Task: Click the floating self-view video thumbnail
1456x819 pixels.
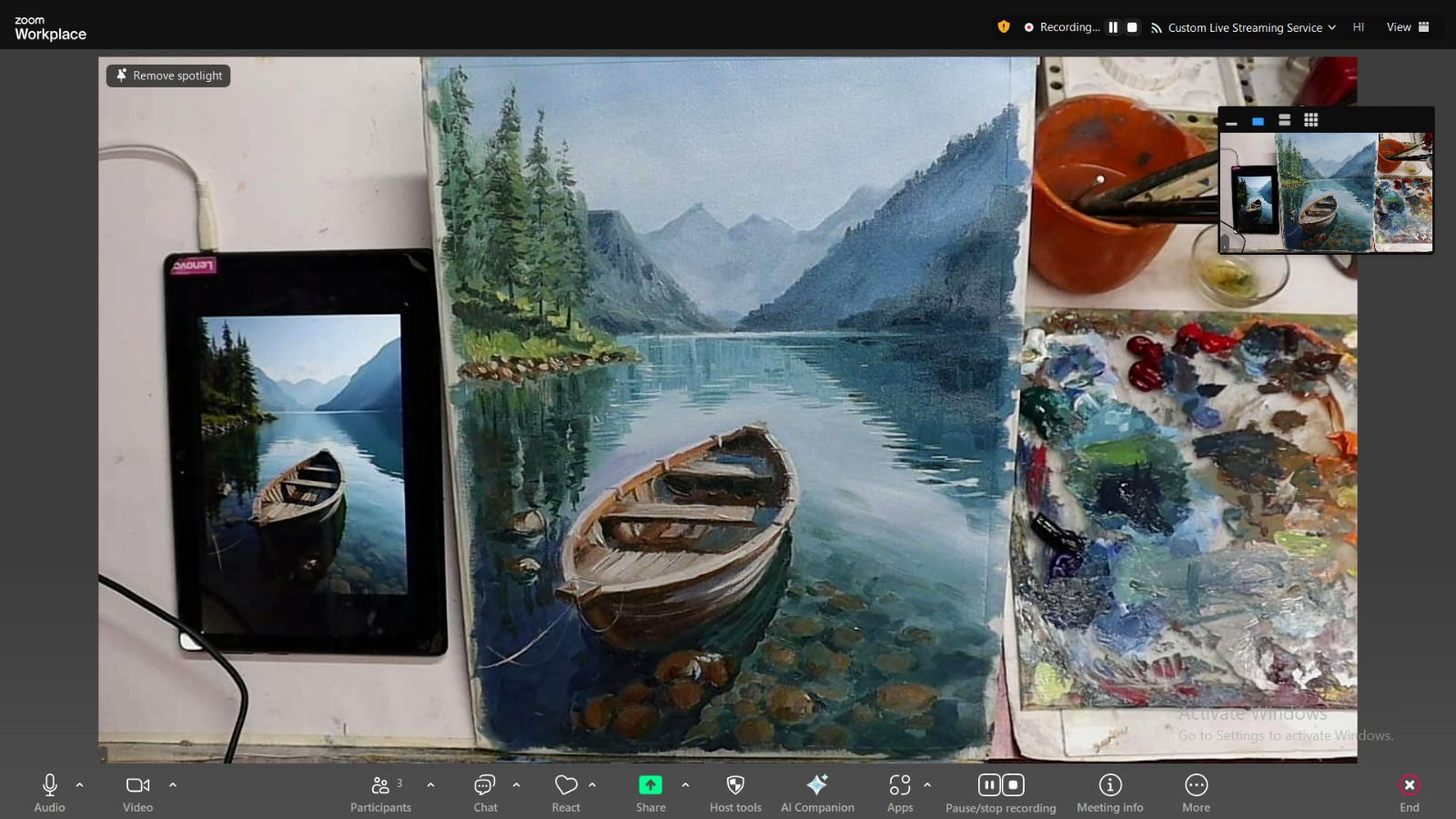Action: point(1326,192)
